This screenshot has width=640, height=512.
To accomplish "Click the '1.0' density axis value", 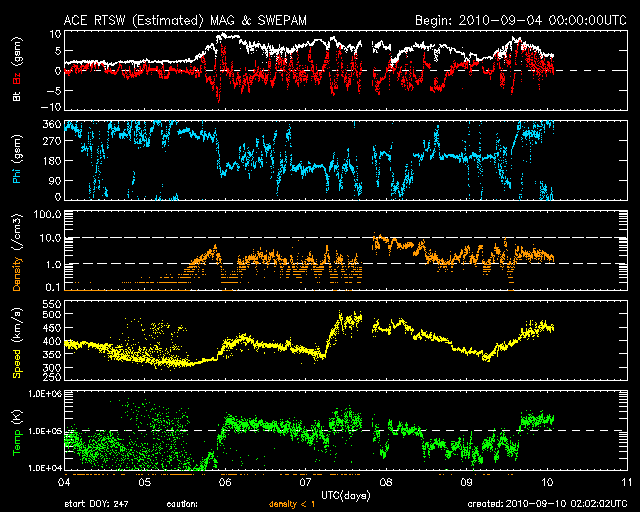I will (53, 264).
